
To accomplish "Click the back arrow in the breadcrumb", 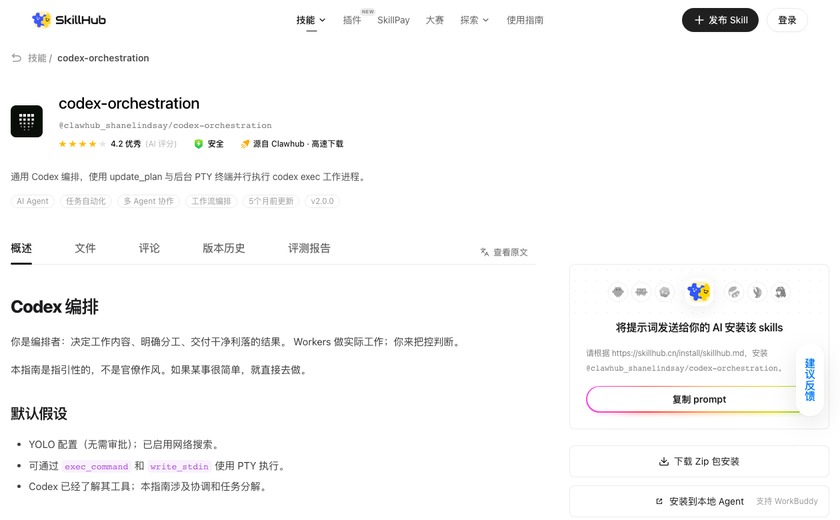I will pos(17,58).
